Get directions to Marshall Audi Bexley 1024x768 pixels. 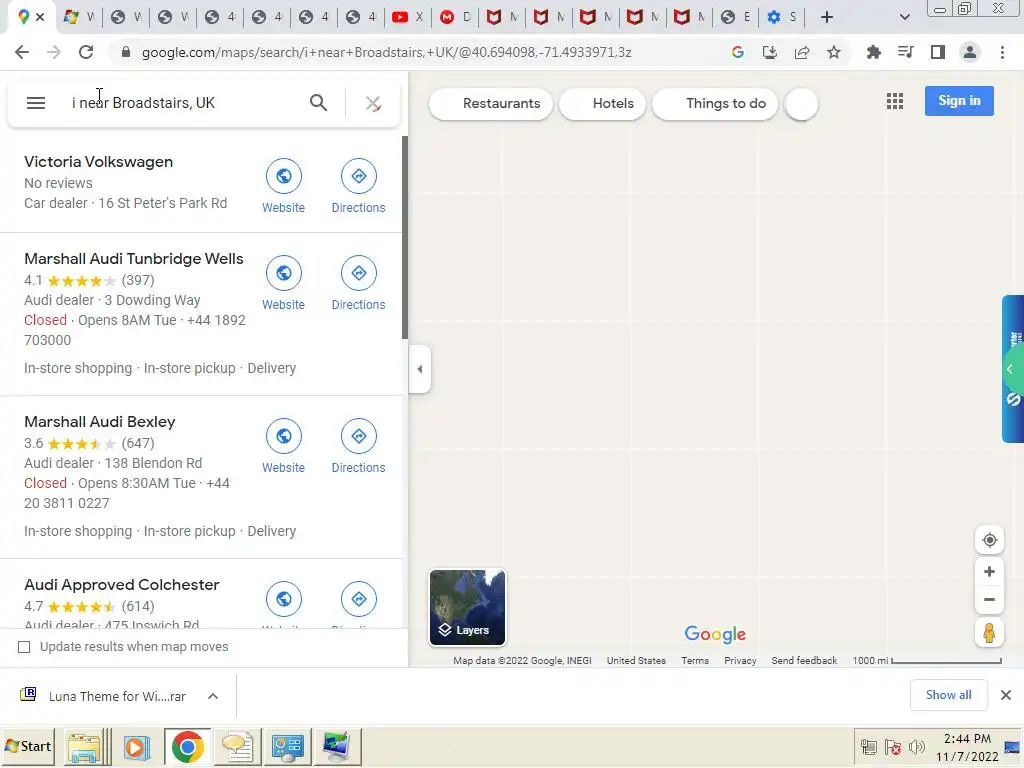pos(359,436)
